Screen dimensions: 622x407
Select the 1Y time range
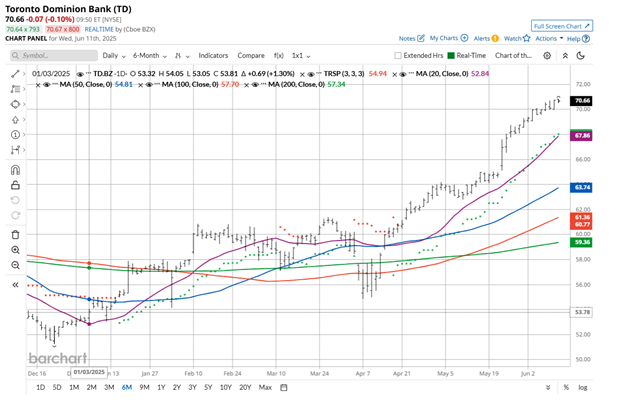161,388
